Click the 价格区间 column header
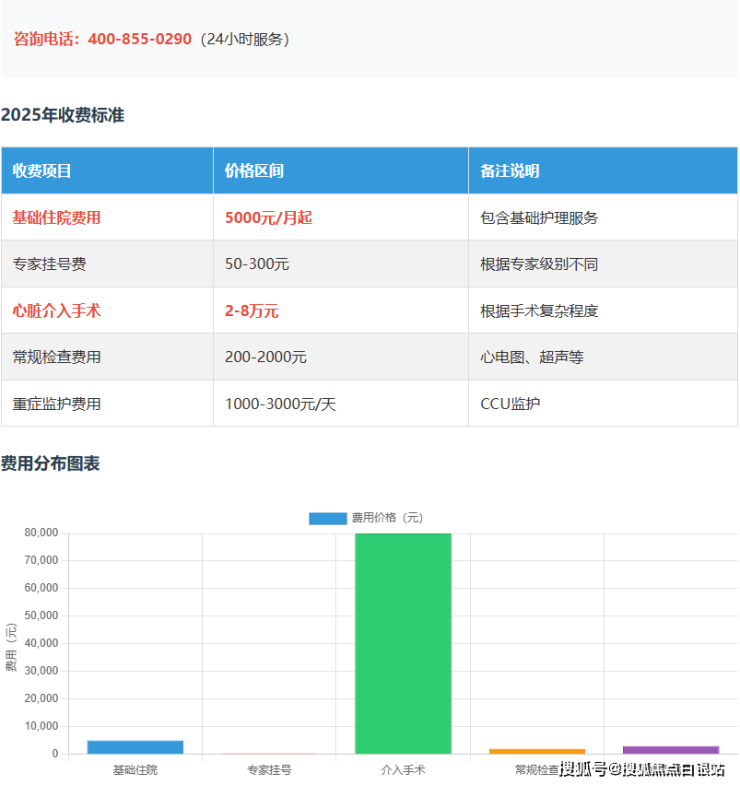Image resolution: width=740 pixels, height=785 pixels. point(254,171)
